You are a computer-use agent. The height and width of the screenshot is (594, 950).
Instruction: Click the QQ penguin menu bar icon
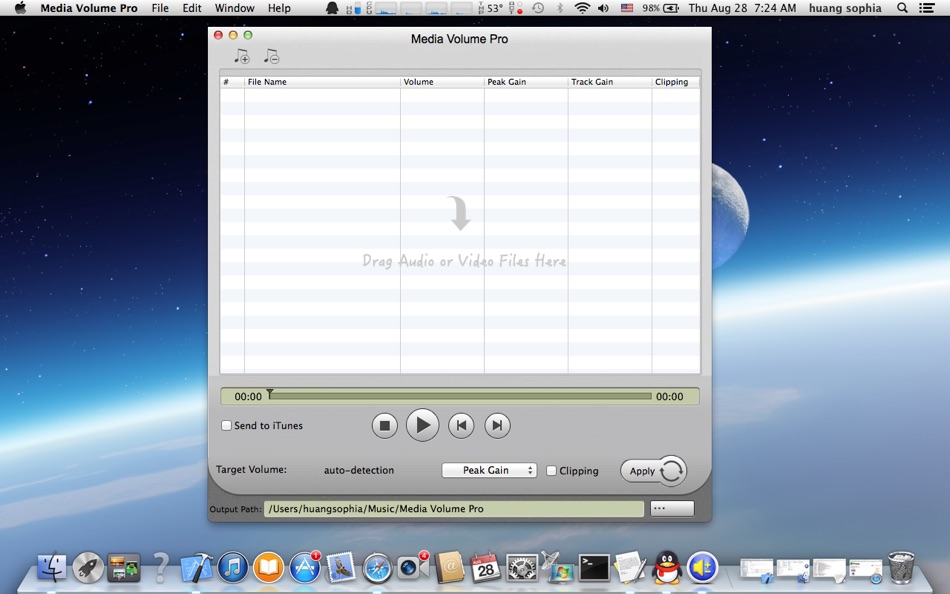[x=332, y=8]
